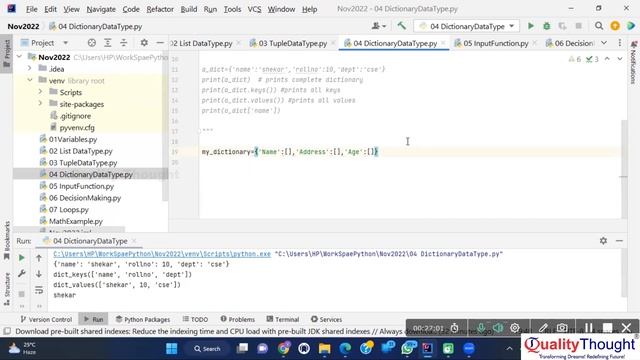This screenshot has height=360, width=640.
Task: Collapse the venv library root folder
Action: pyautogui.click(x=30, y=80)
